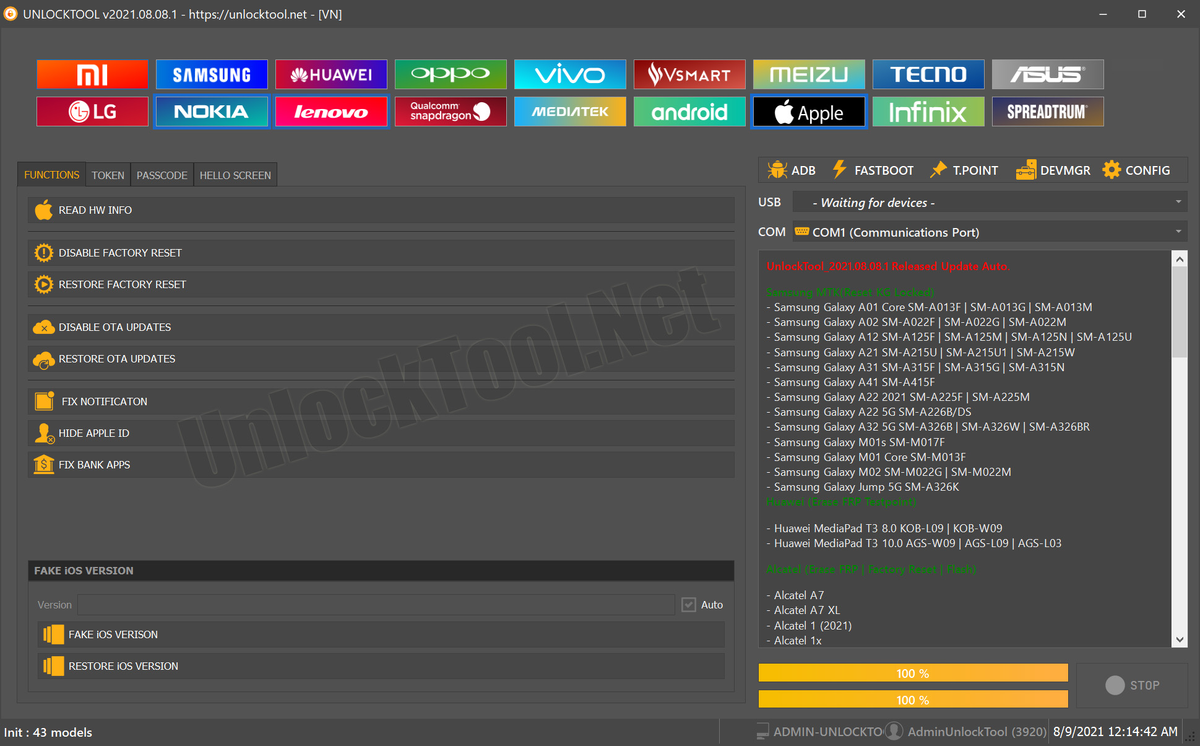Click FIX BANK APPS button
Image resolution: width=1200 pixels, height=746 pixels.
[381, 464]
